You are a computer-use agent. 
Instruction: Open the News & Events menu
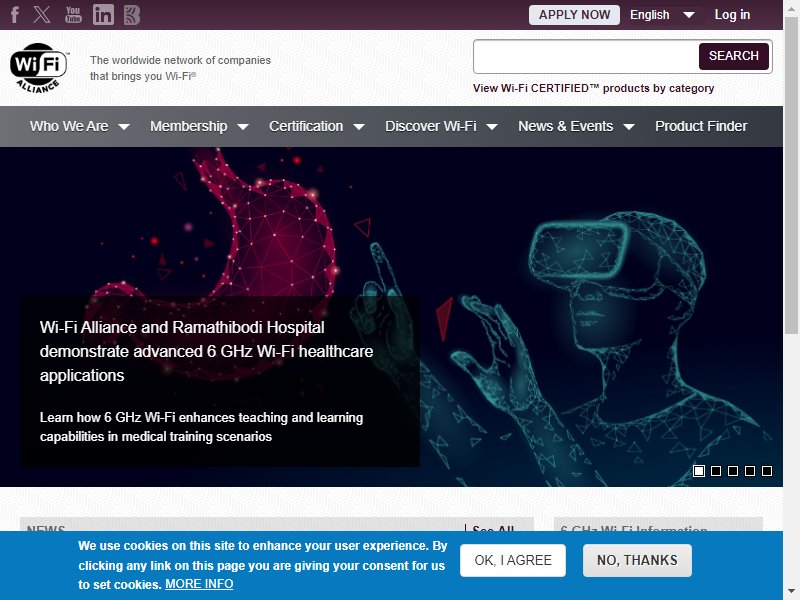tap(565, 126)
